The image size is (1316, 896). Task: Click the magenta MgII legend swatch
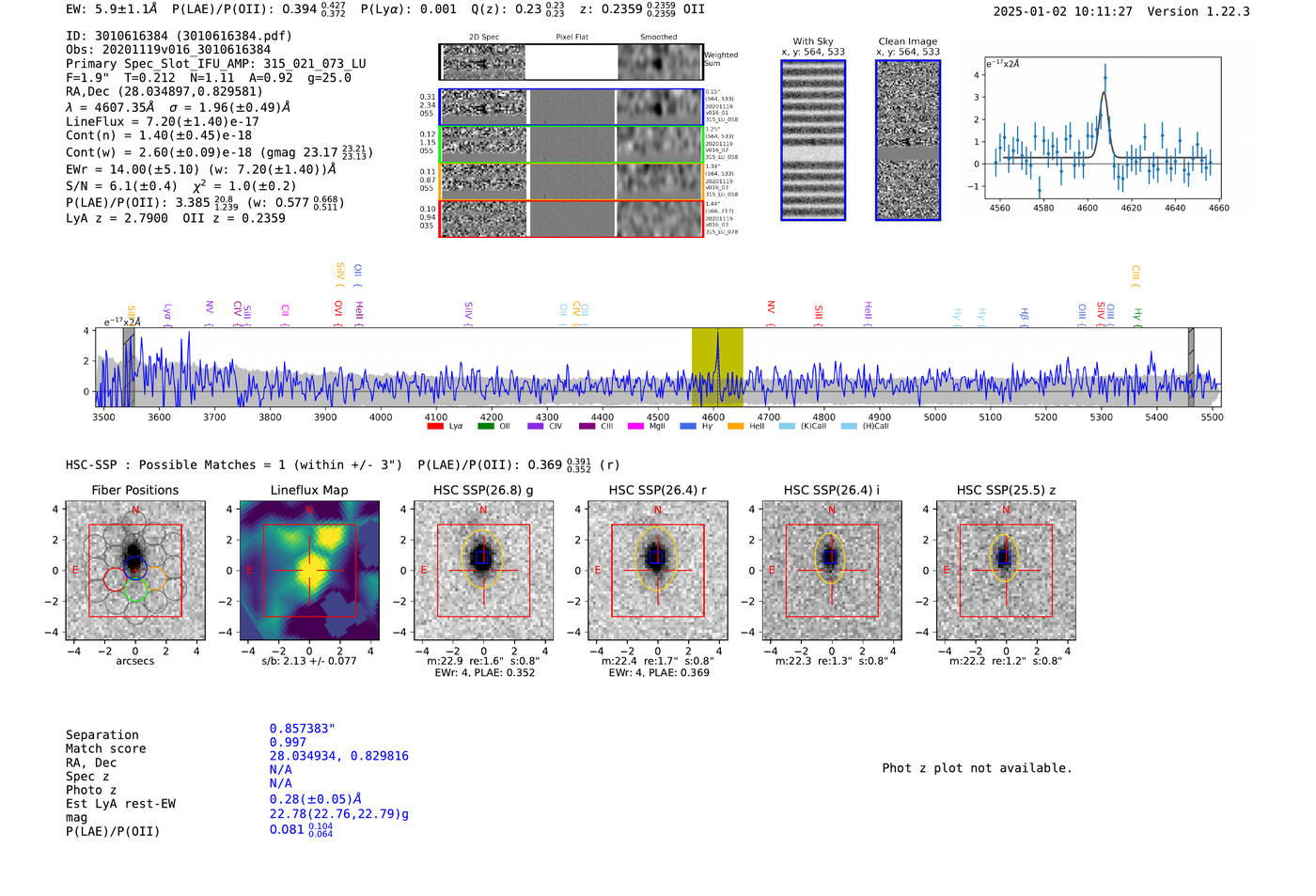pos(636,427)
